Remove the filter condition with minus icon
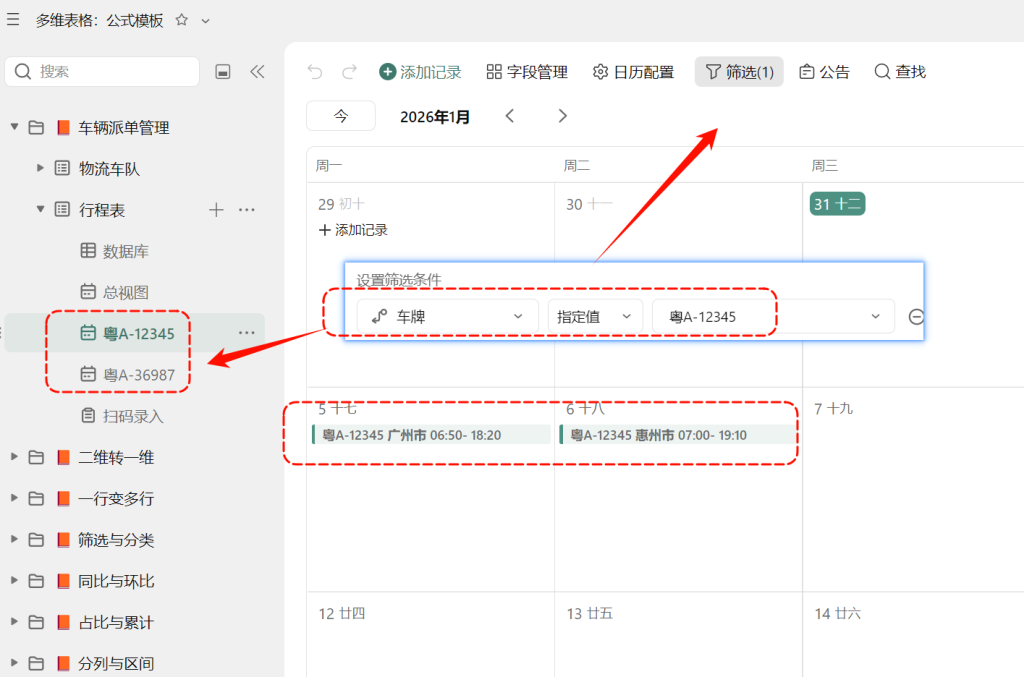 tap(916, 317)
